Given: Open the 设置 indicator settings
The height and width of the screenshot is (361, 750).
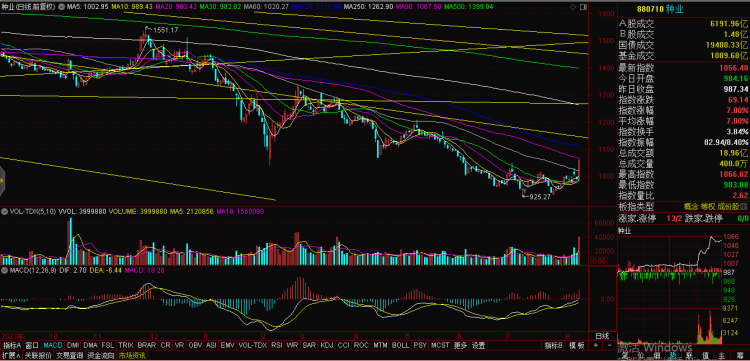Looking at the screenshot, I should (478, 345).
